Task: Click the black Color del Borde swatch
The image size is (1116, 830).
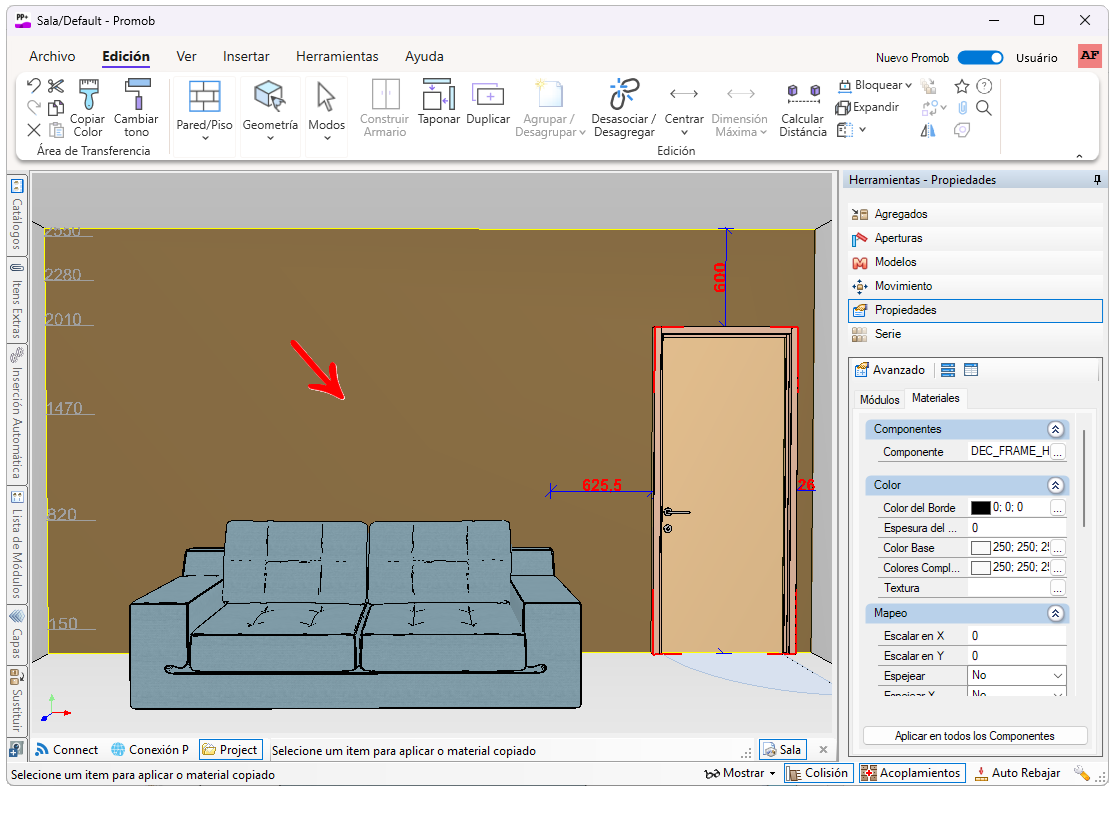Action: (980, 508)
